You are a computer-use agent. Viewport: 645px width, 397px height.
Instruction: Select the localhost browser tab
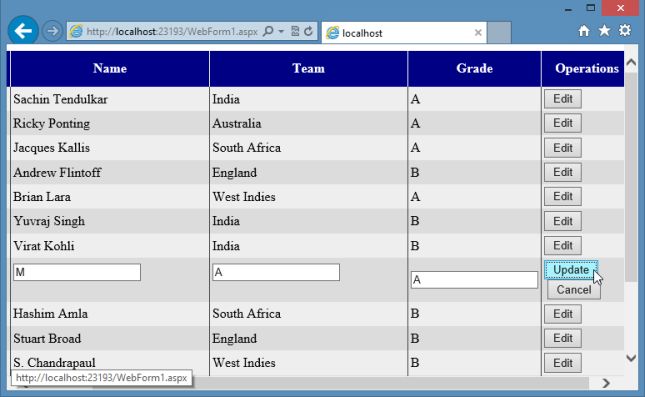[404, 33]
